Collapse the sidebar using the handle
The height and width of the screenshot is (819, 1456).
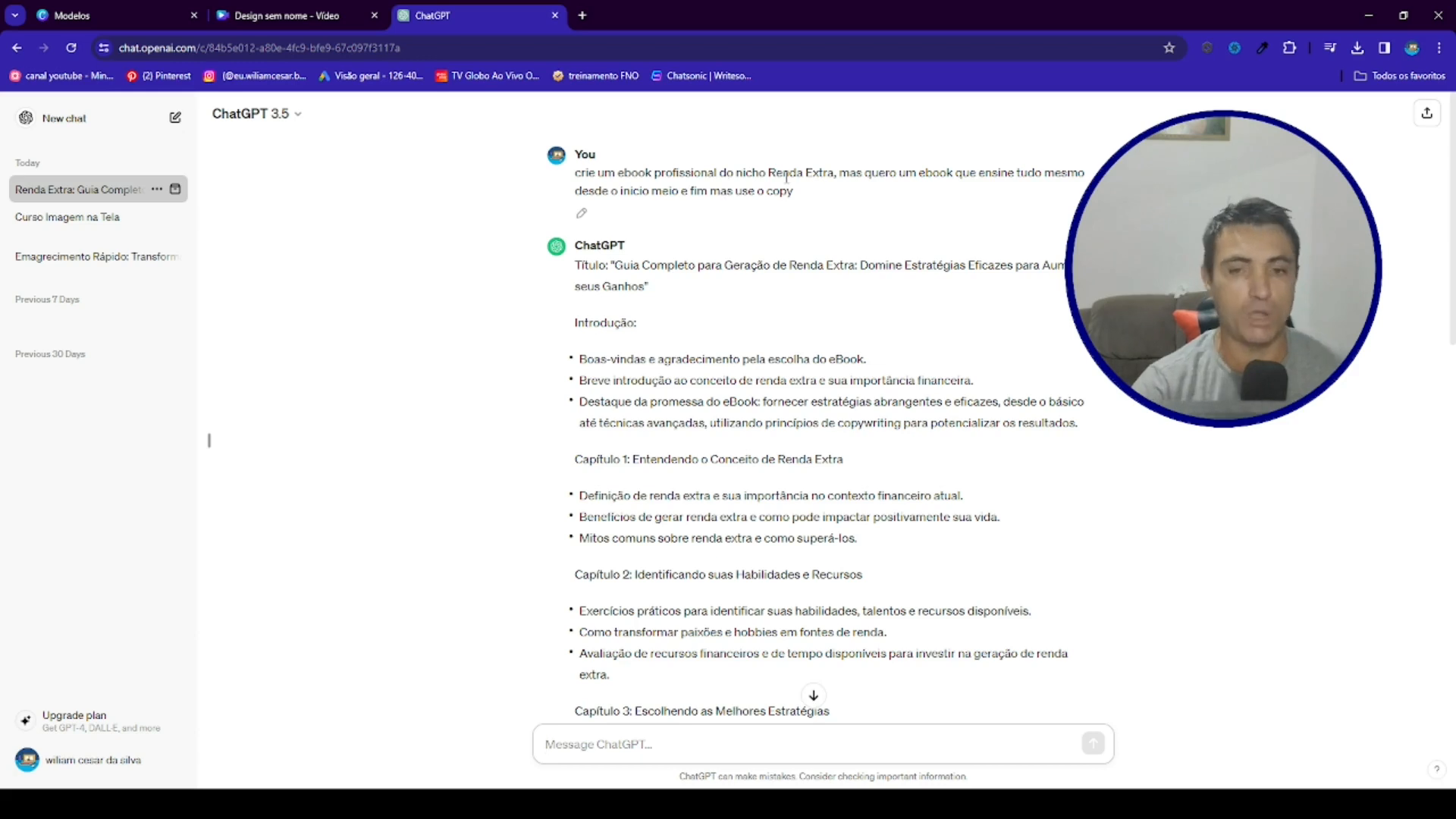(209, 441)
